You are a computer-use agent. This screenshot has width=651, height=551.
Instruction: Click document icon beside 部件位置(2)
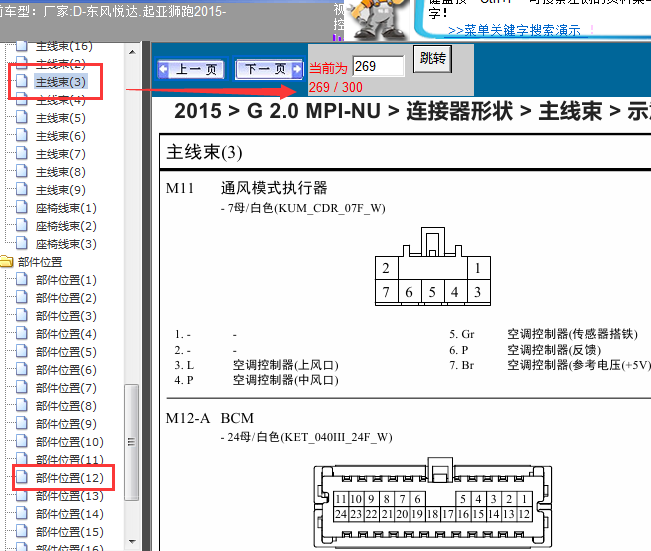22,297
